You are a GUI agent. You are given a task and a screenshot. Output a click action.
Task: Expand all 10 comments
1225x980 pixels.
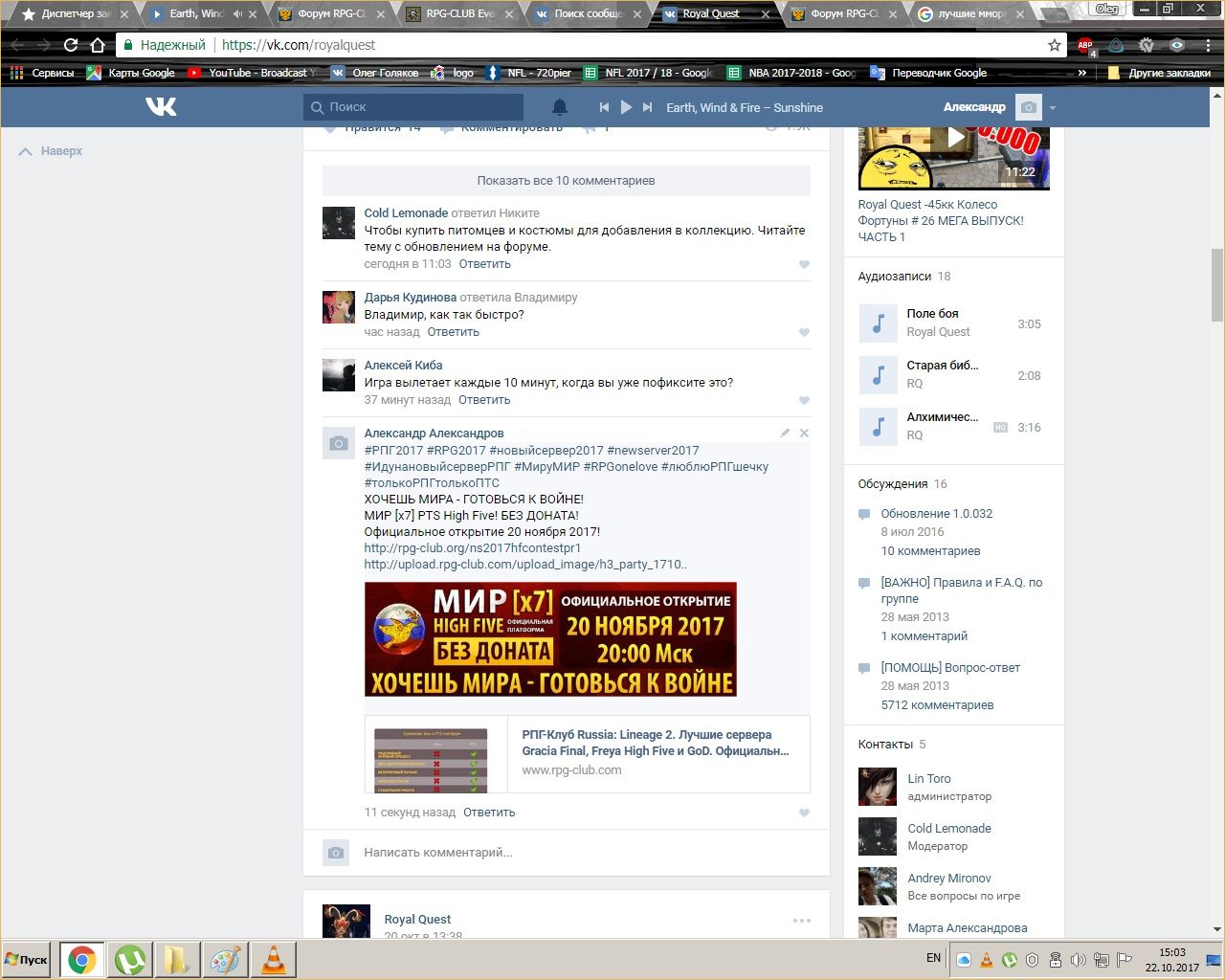566,181
